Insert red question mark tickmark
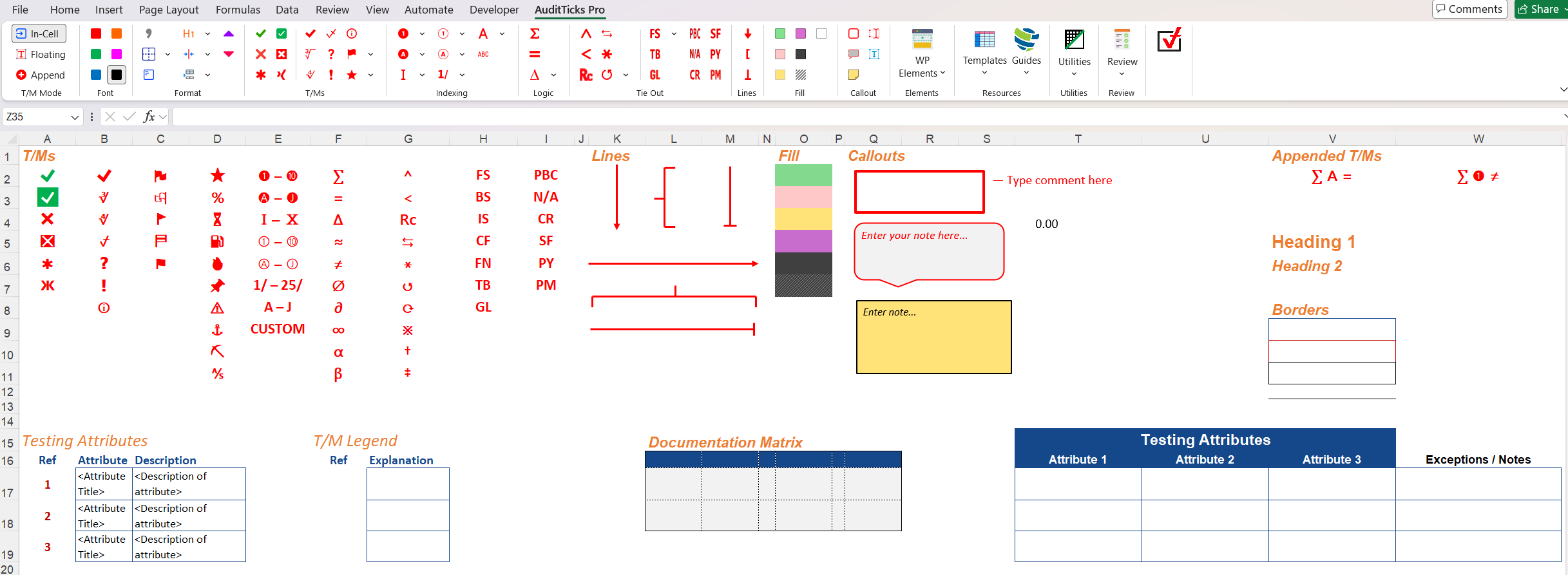Screen dimensions: 1568x575 tap(331, 54)
